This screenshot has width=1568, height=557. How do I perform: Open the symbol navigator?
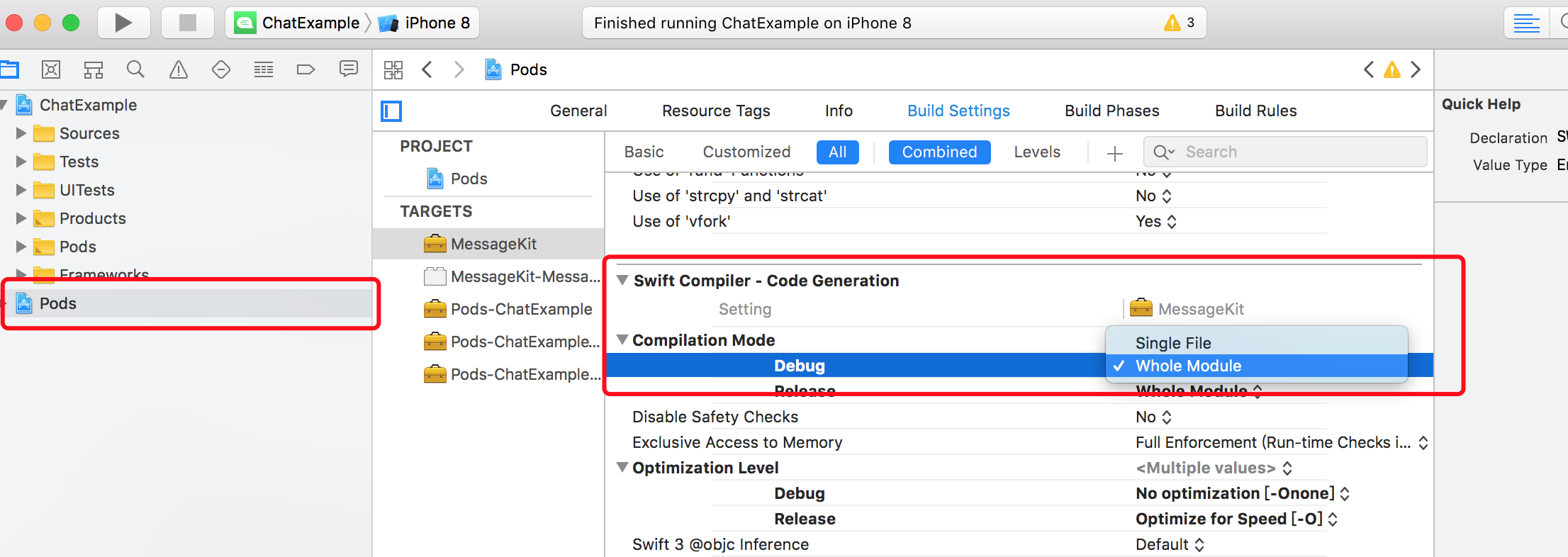pos(94,69)
